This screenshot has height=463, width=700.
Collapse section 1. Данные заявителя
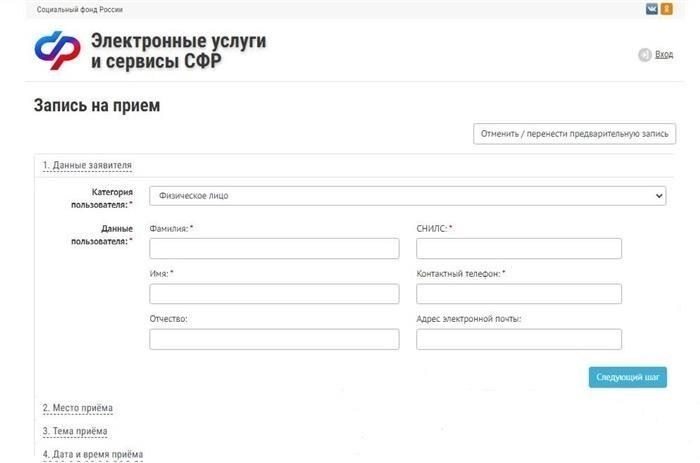pyautogui.click(x=87, y=165)
